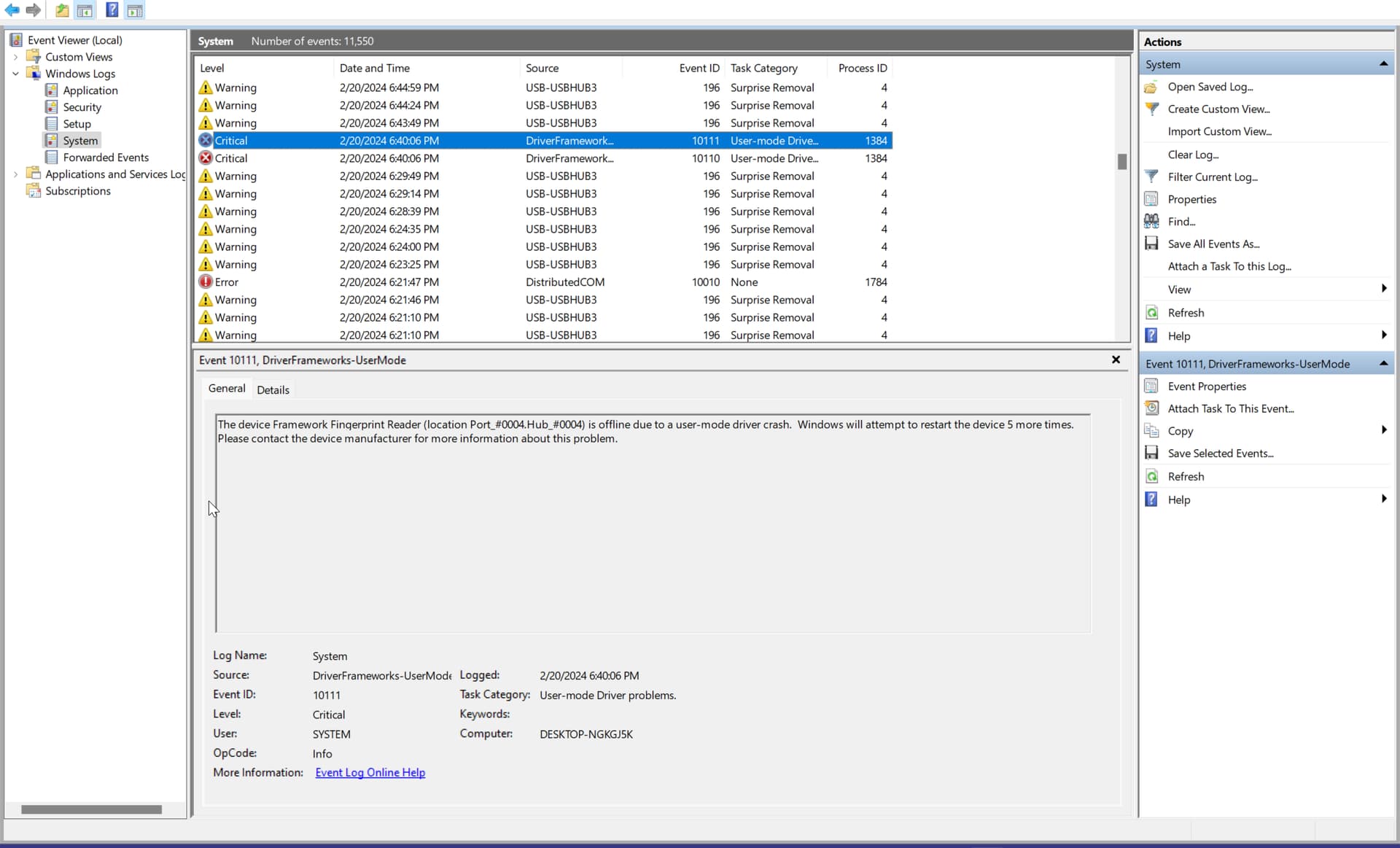Click the blue Help toolbar icon
Screen dimensions: 1400x848
coord(112,9)
